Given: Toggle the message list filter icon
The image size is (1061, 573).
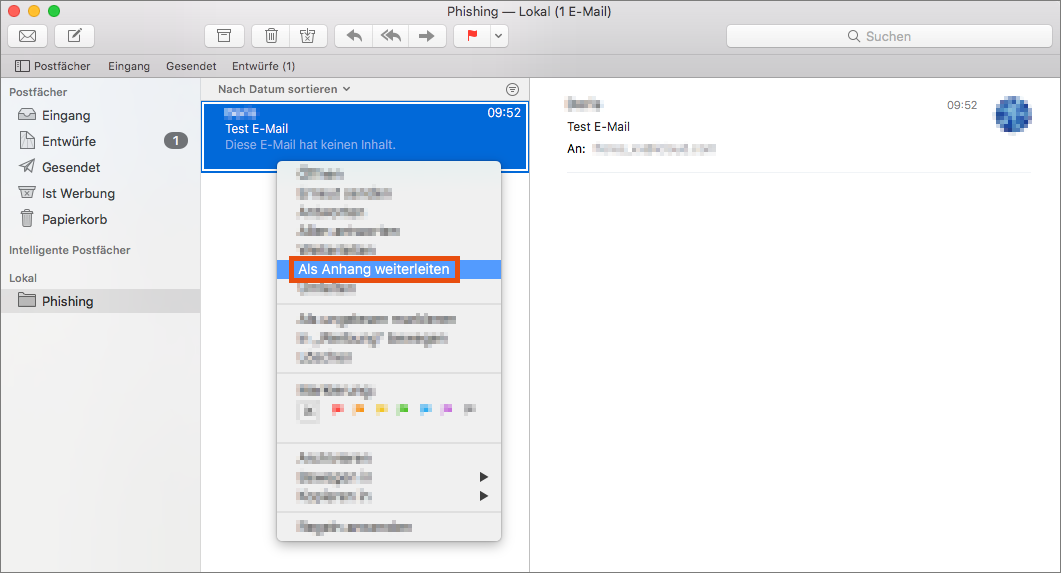Looking at the screenshot, I should click(513, 89).
